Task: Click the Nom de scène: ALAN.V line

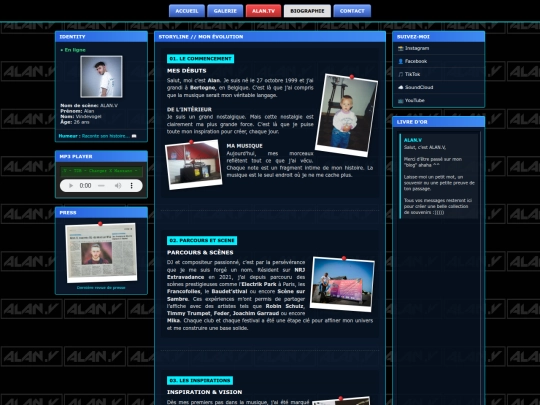Action: pos(89,105)
